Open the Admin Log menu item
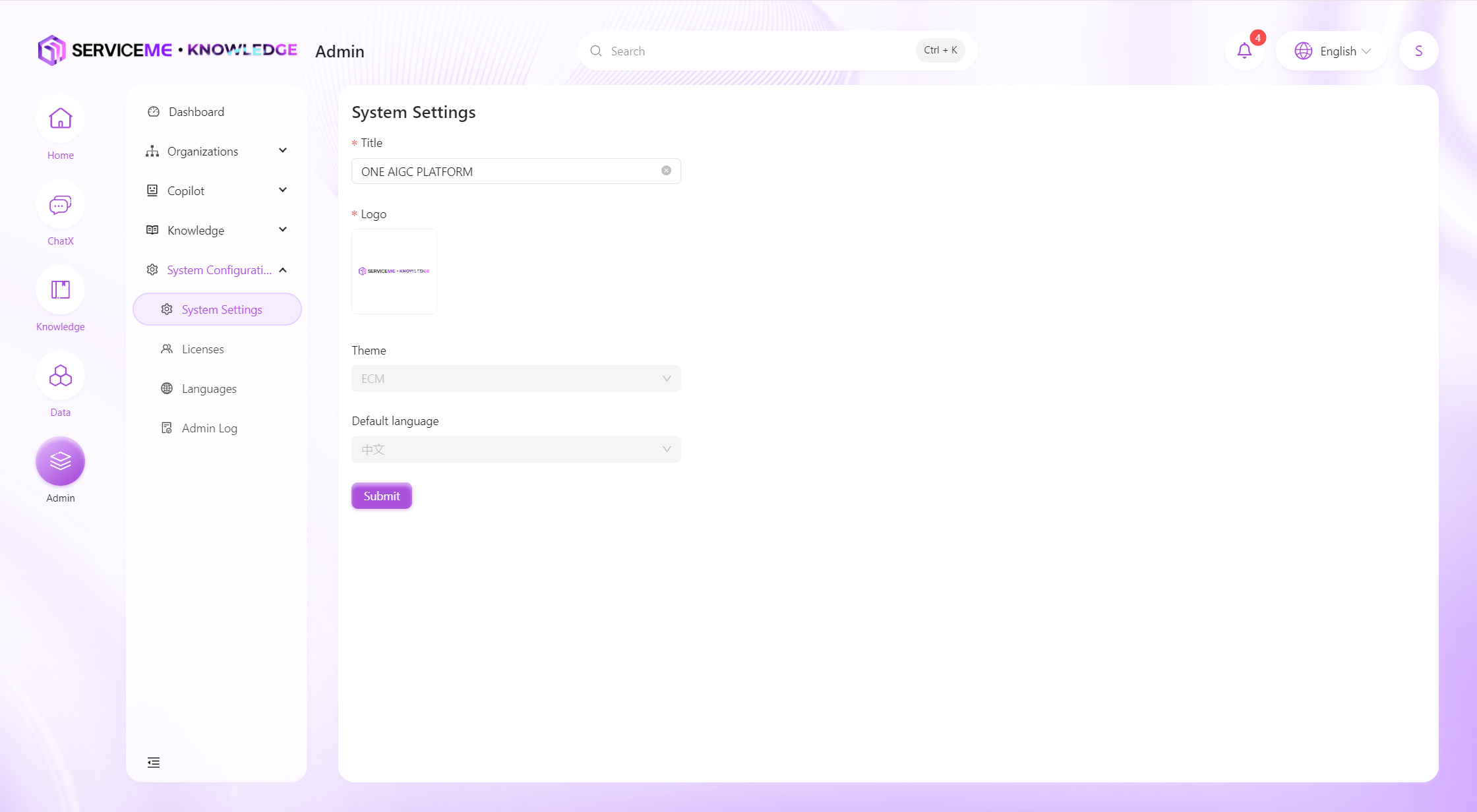This screenshot has width=1477, height=812. pos(209,428)
